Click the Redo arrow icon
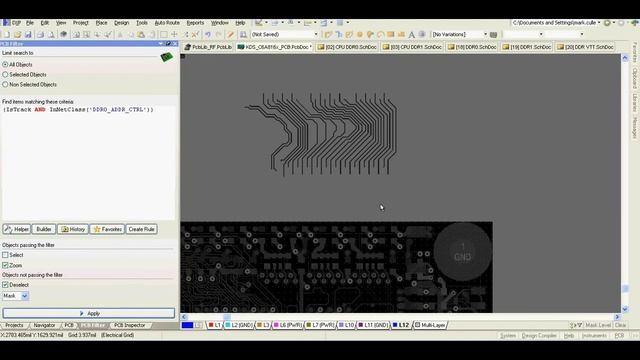Image resolution: width=640 pixels, height=360 pixels. click(x=219, y=35)
